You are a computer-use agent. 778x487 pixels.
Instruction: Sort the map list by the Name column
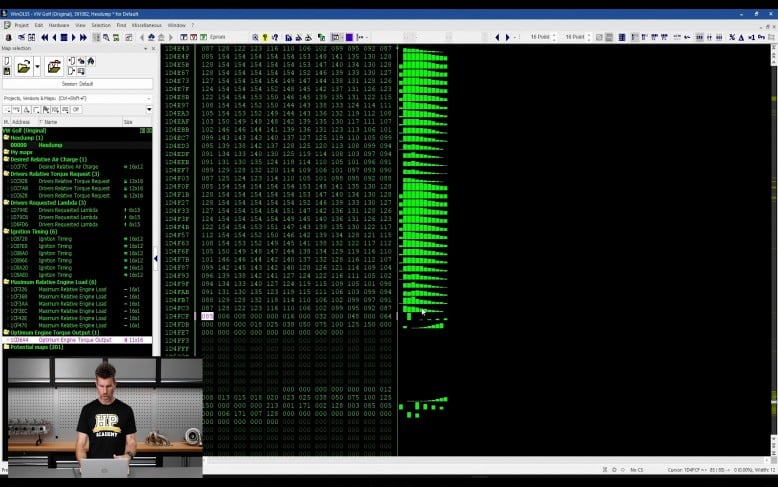81,122
